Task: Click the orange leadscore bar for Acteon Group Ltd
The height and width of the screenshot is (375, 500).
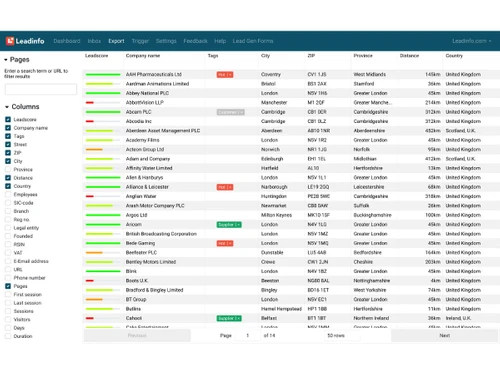Action: (94, 149)
